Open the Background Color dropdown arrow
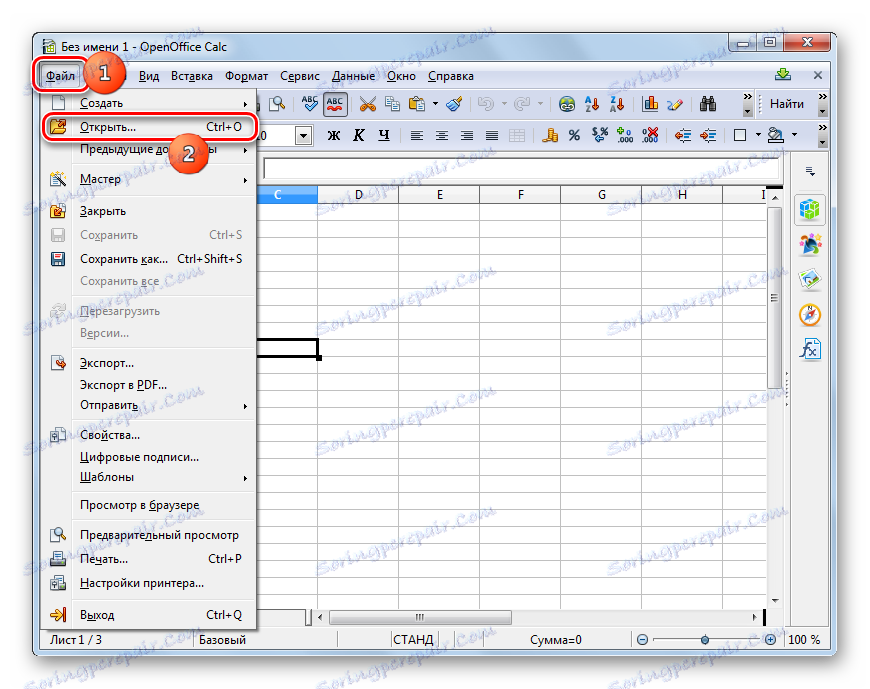The height and width of the screenshot is (689, 870). tap(795, 135)
